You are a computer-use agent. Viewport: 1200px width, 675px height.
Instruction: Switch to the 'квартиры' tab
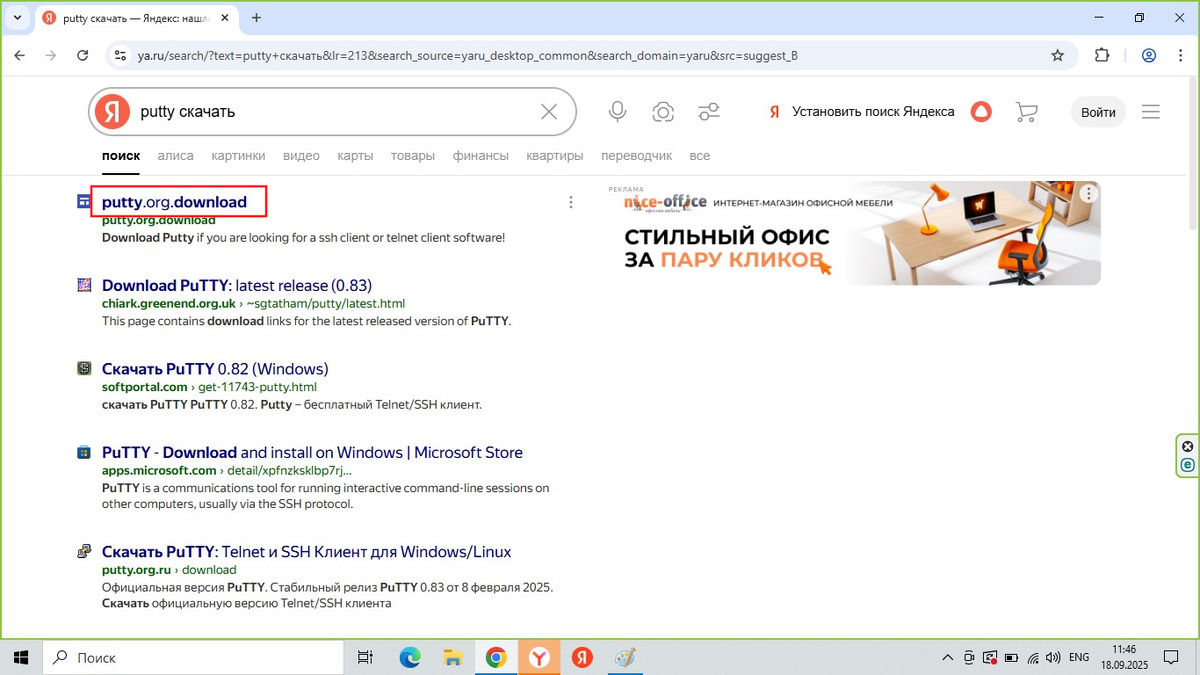click(x=555, y=156)
